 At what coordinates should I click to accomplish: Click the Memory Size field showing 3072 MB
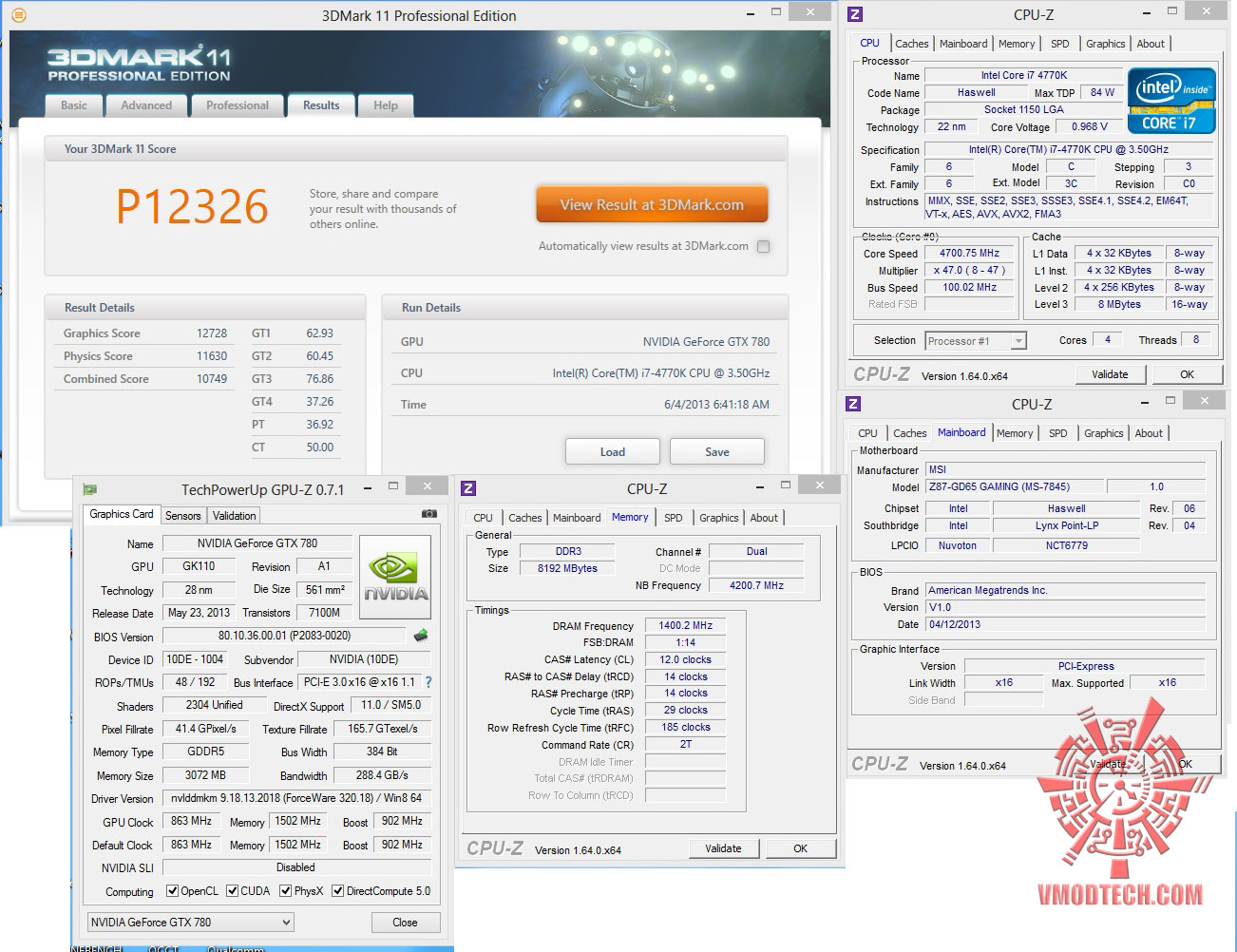click(x=205, y=775)
